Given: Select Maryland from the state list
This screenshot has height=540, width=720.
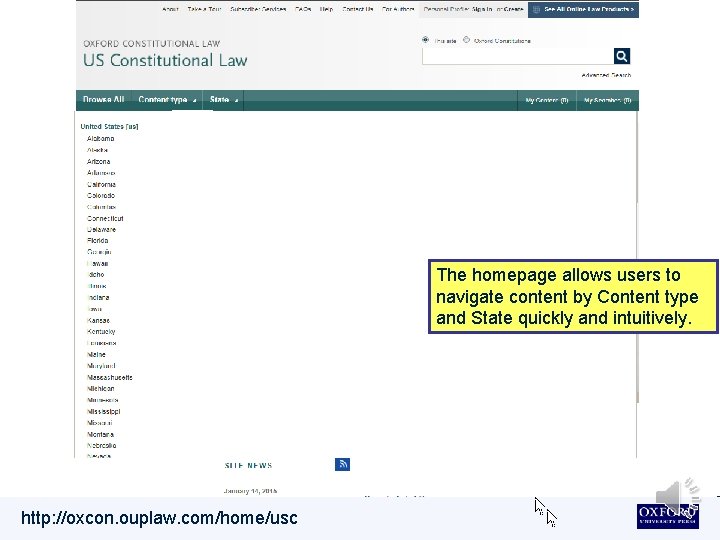Looking at the screenshot, I should pyautogui.click(x=101, y=366).
